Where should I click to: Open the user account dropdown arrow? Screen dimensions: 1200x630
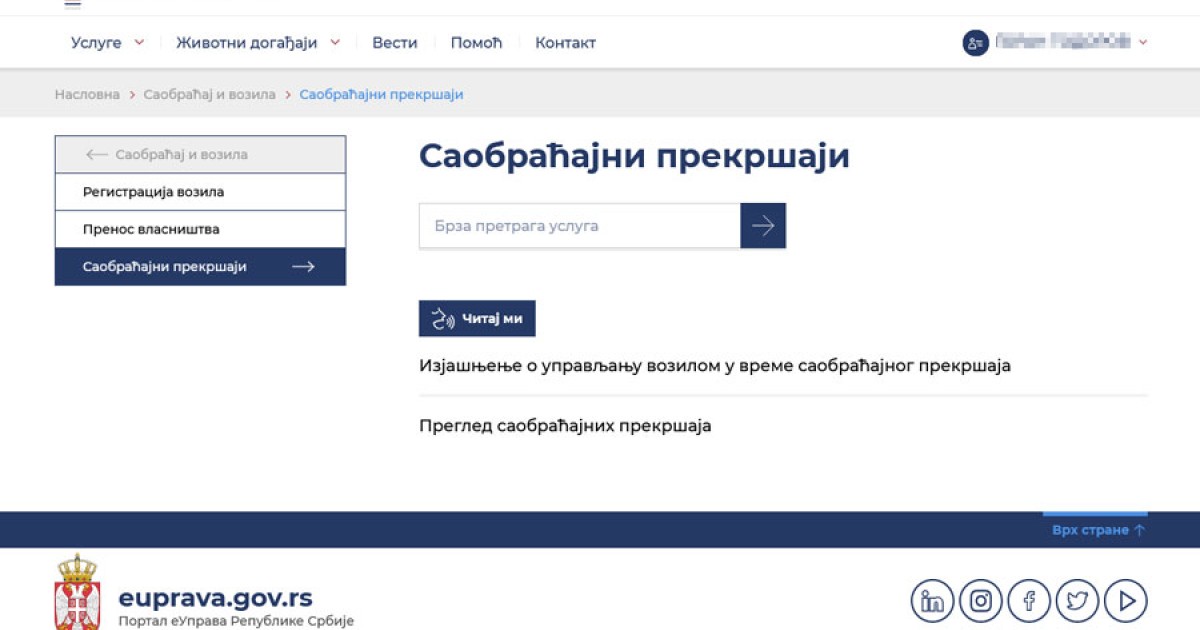pyautogui.click(x=1143, y=43)
